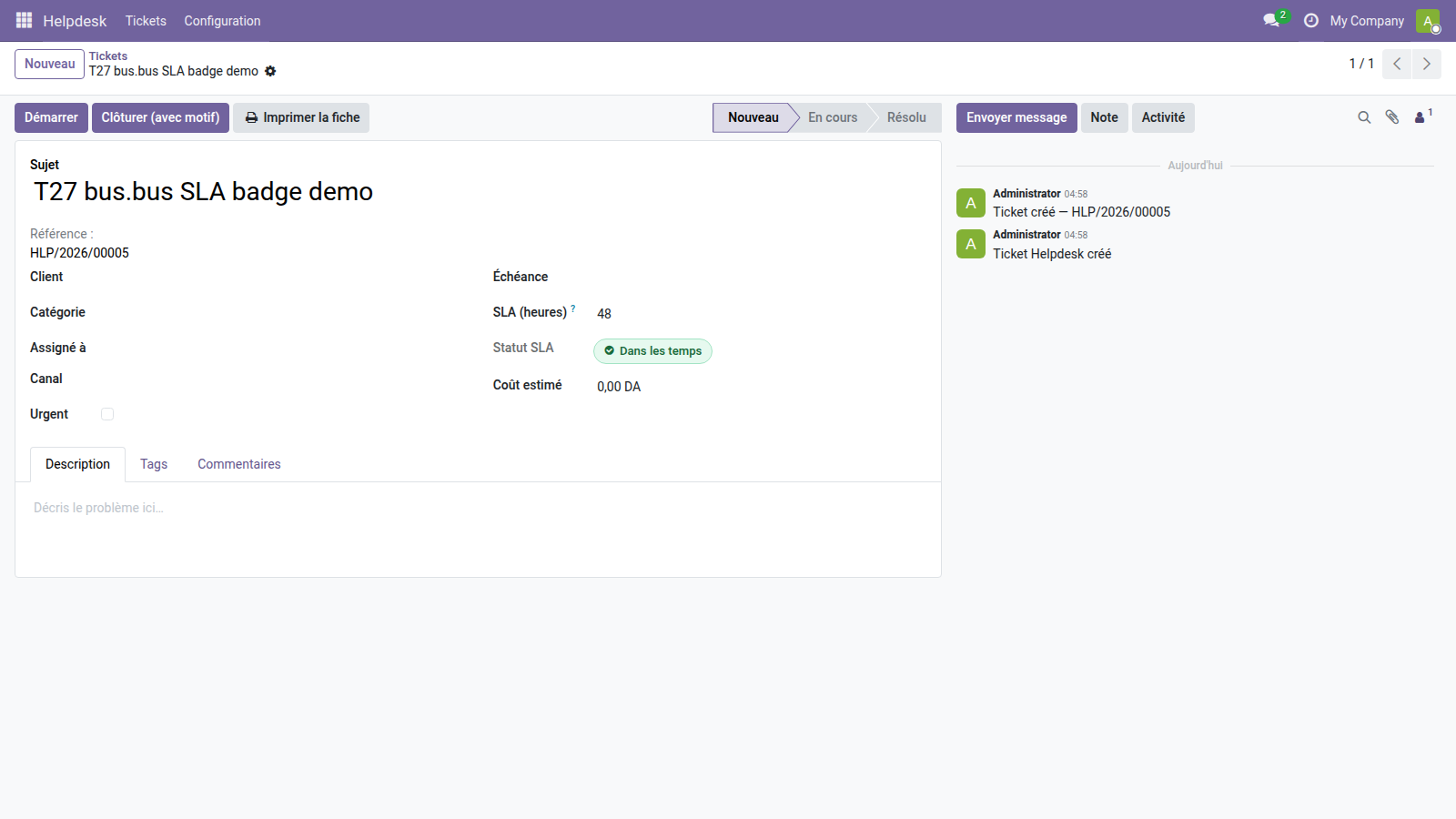
Task: Open the messaging conversations panel
Action: tap(1271, 20)
